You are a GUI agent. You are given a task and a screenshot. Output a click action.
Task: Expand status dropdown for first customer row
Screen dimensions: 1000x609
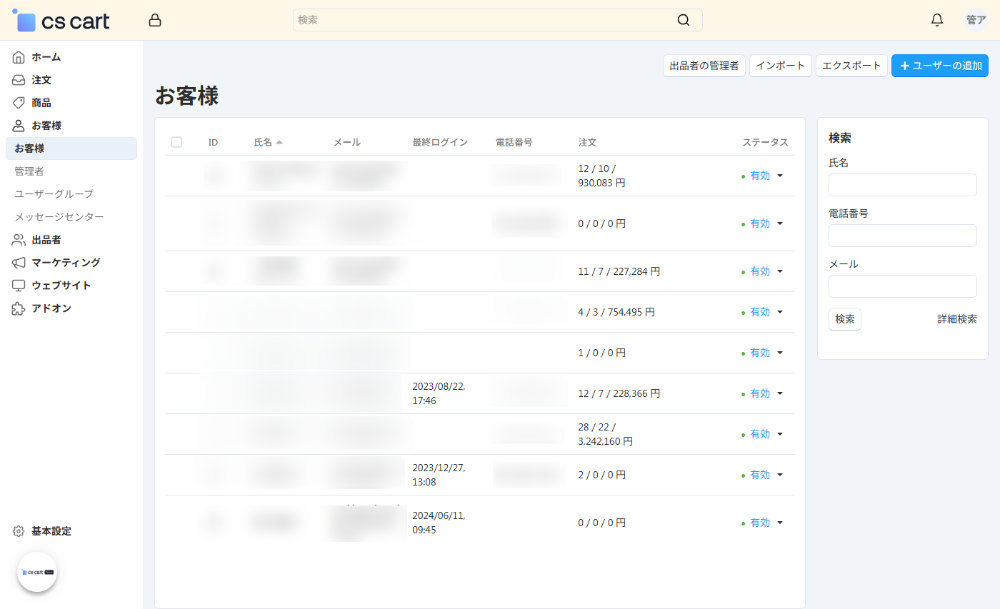point(779,176)
